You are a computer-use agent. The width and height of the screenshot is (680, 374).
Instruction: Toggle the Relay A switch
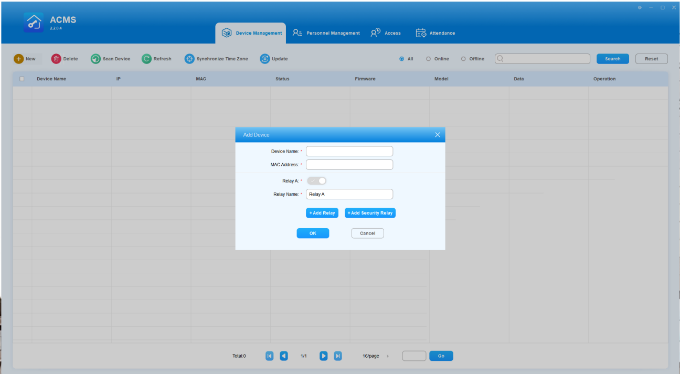tap(317, 181)
